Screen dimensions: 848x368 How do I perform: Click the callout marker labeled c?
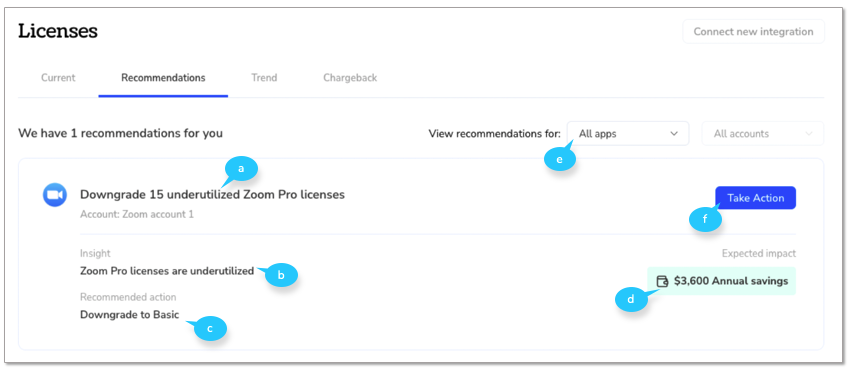210,328
